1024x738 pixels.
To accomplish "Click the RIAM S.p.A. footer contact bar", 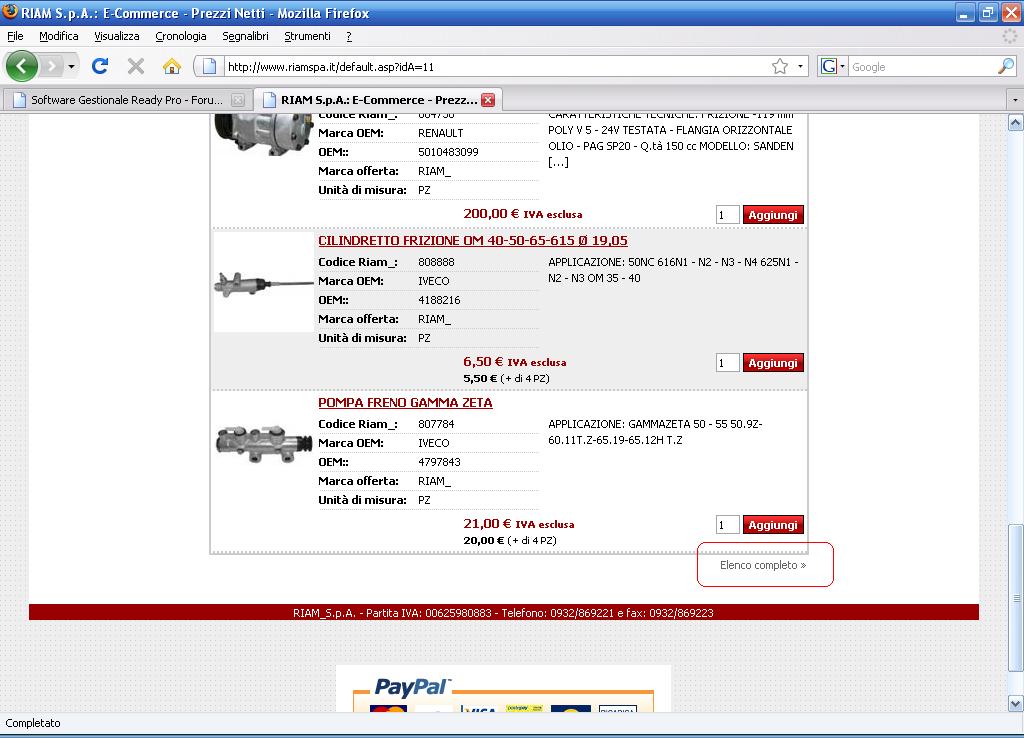I will [x=504, y=613].
